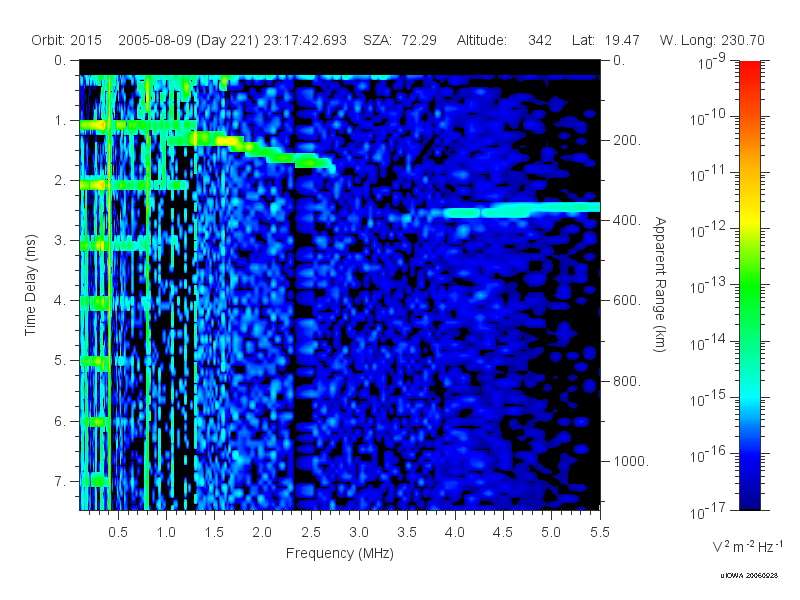Click the '1.5' frequency tick label
This screenshot has width=800, height=600.
214,532
